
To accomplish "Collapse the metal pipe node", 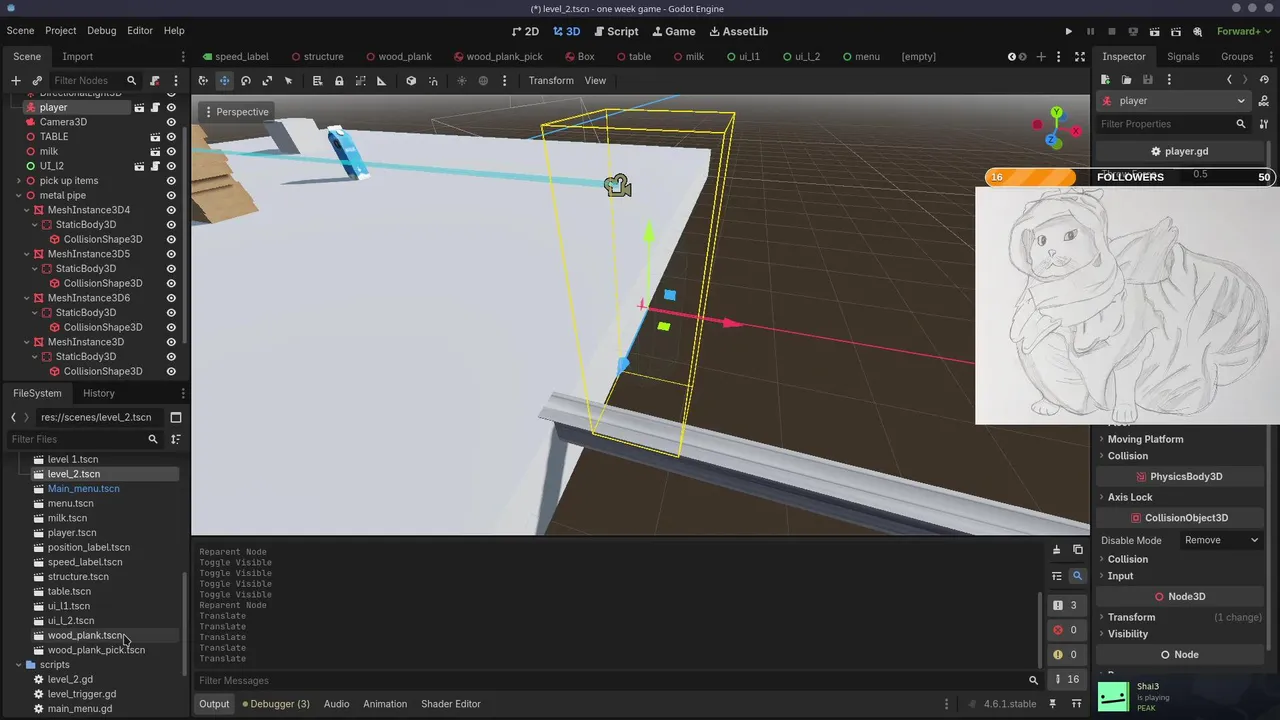I will click(18, 195).
